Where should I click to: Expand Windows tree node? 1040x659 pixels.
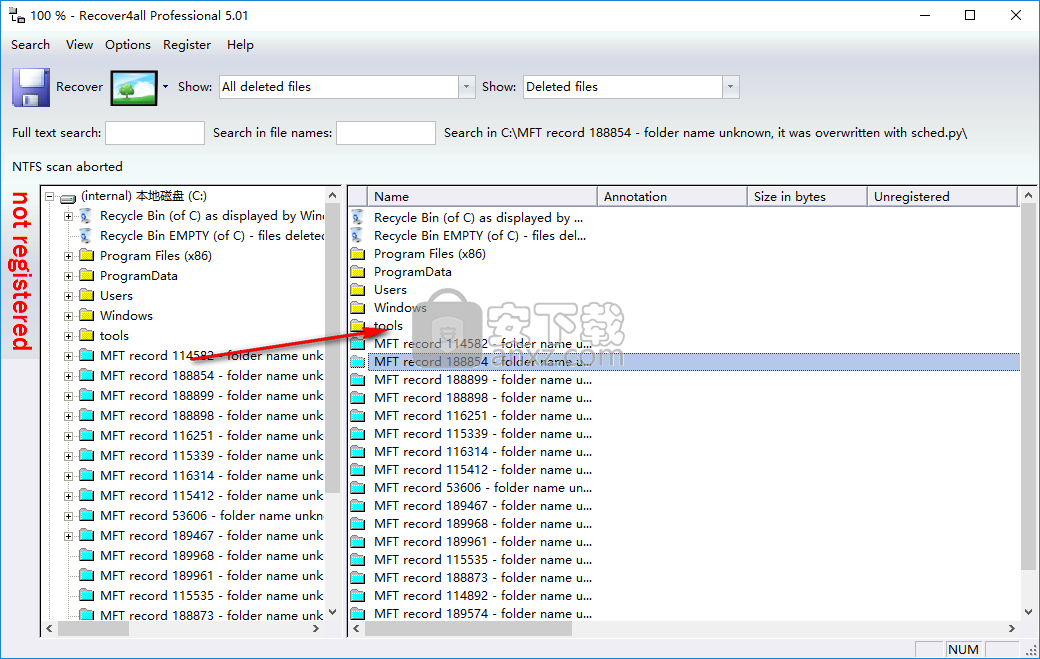tap(68, 316)
